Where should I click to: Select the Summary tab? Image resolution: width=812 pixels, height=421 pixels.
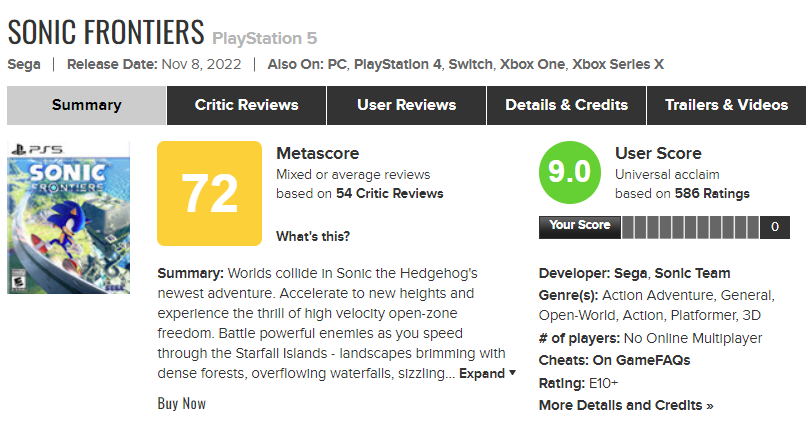(86, 105)
